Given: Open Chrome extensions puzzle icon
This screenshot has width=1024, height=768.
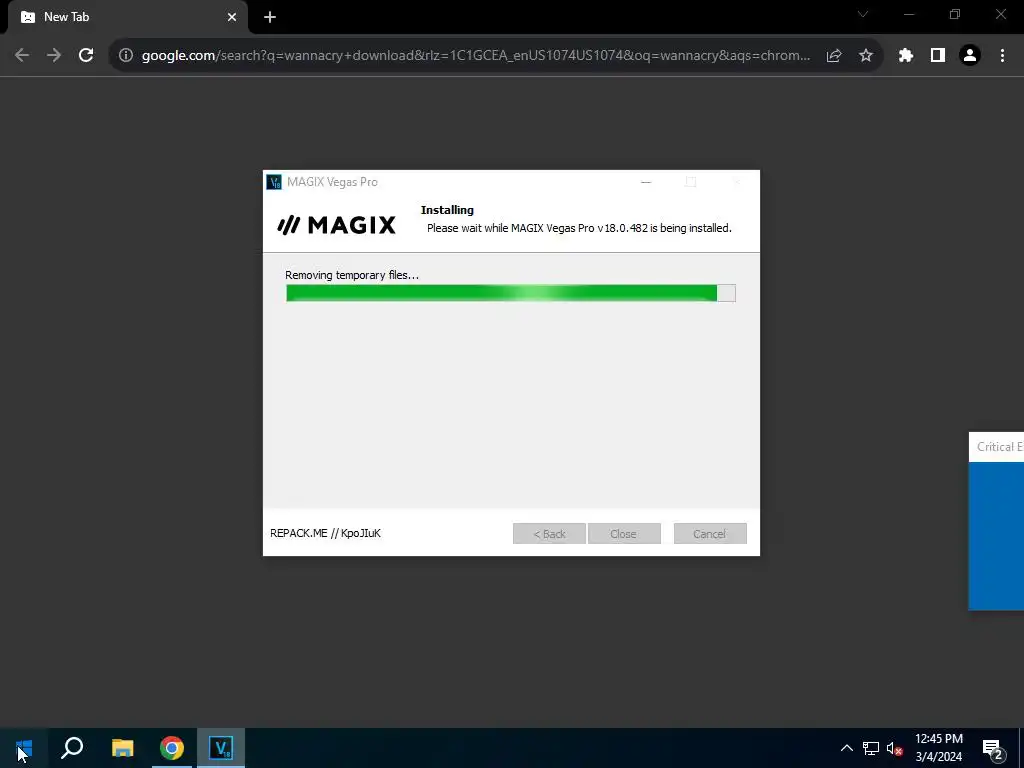Looking at the screenshot, I should pyautogui.click(x=906, y=56).
